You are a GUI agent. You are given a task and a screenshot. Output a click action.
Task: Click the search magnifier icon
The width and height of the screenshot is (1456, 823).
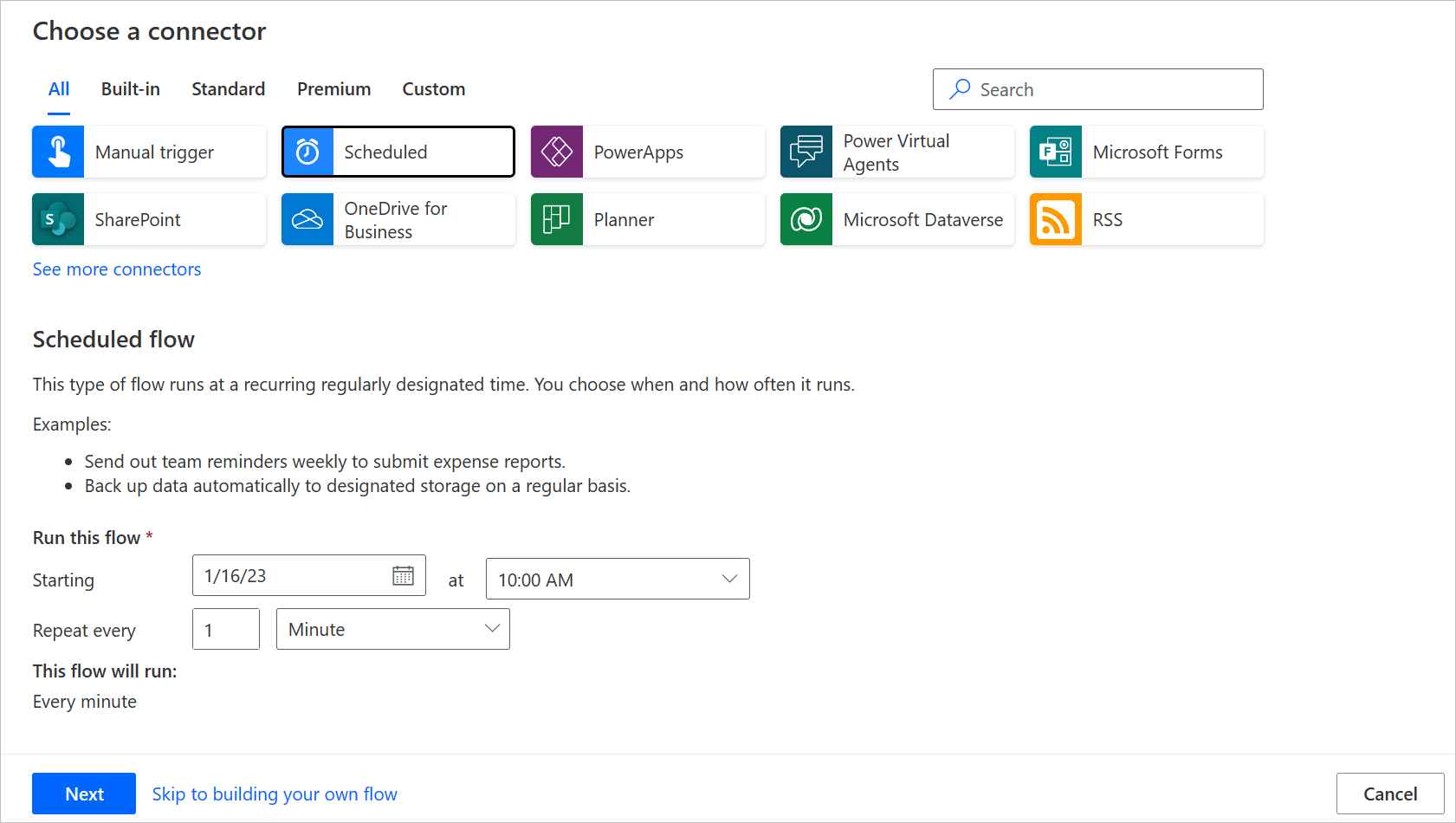coord(960,89)
